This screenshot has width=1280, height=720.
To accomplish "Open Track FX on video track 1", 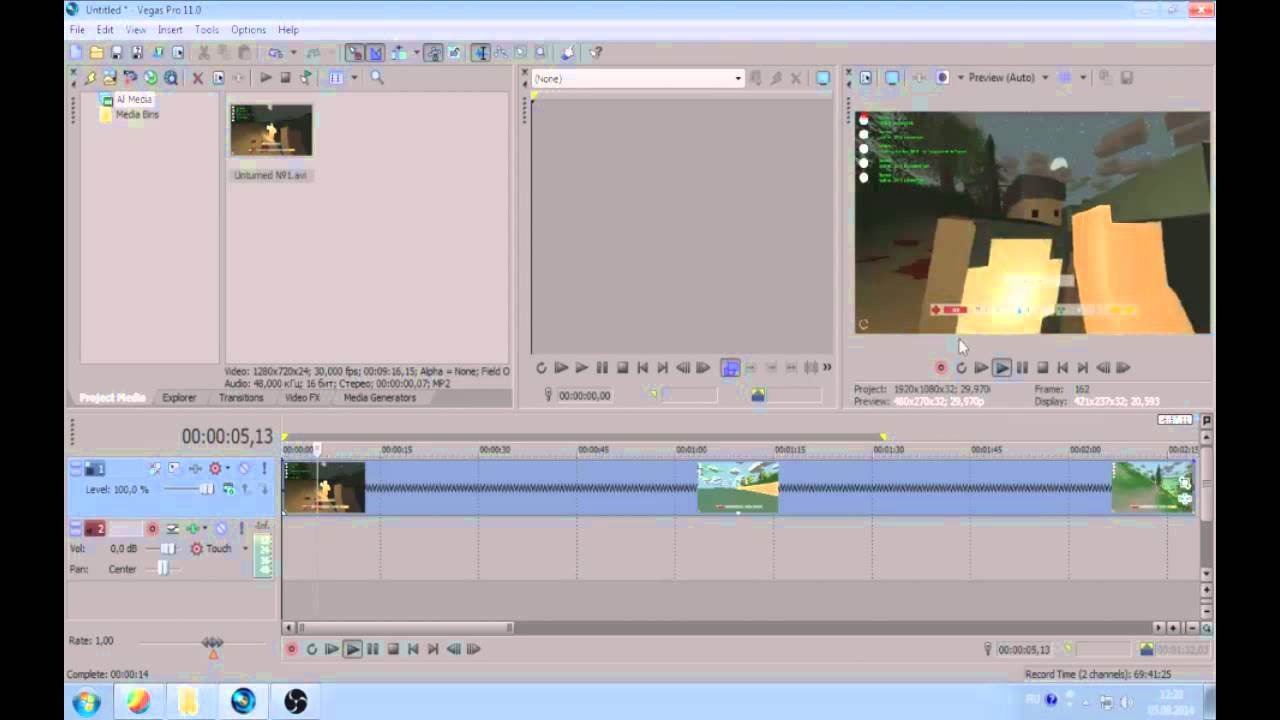I will point(195,468).
